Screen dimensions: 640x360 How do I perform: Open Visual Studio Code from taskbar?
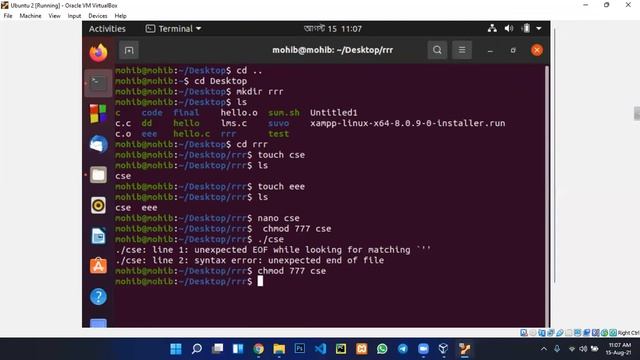click(x=320, y=349)
